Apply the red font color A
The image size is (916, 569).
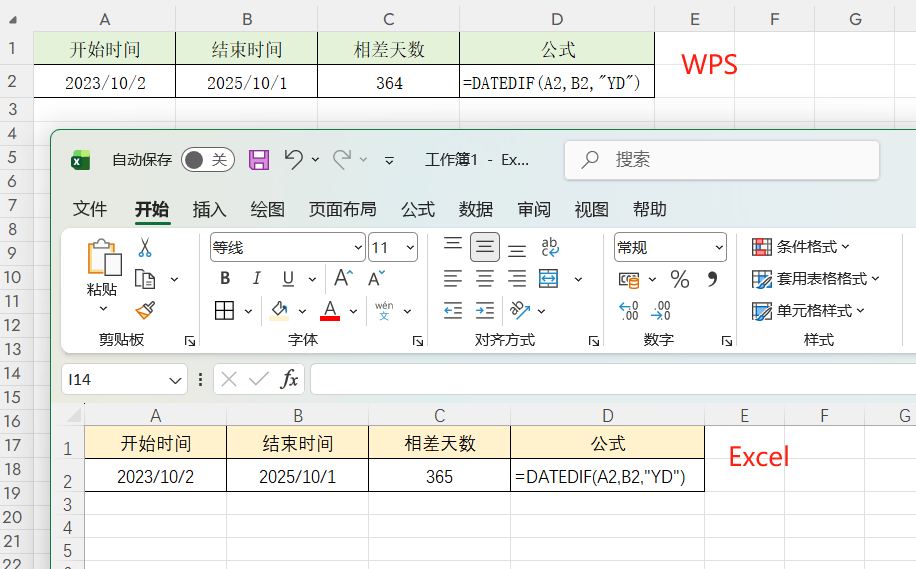click(x=330, y=310)
